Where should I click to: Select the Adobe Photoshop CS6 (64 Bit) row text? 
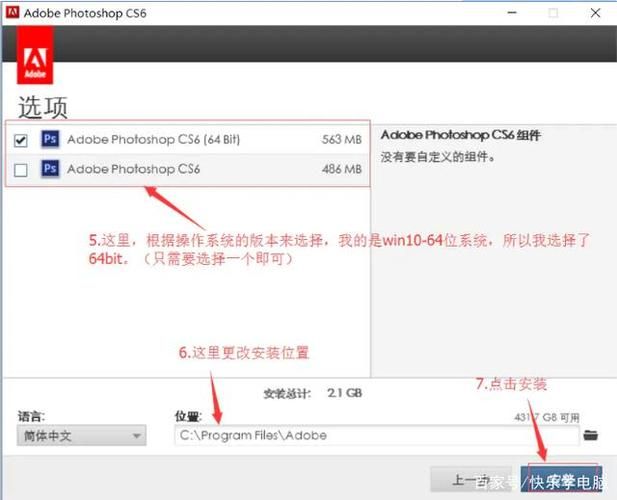[x=153, y=139]
